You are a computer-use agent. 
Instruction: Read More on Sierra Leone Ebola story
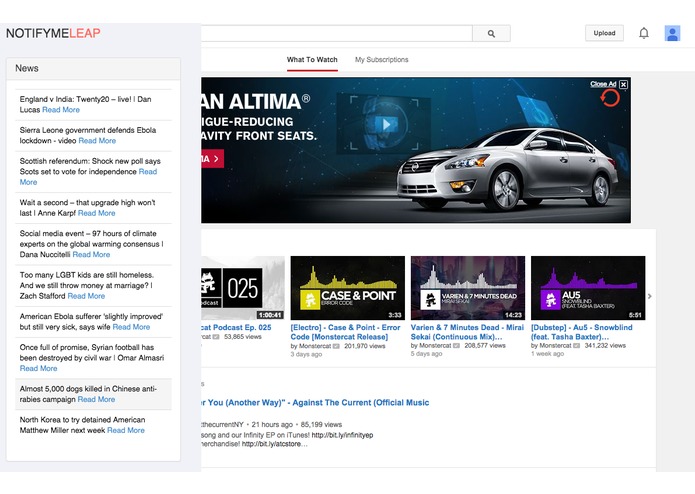pos(97,141)
